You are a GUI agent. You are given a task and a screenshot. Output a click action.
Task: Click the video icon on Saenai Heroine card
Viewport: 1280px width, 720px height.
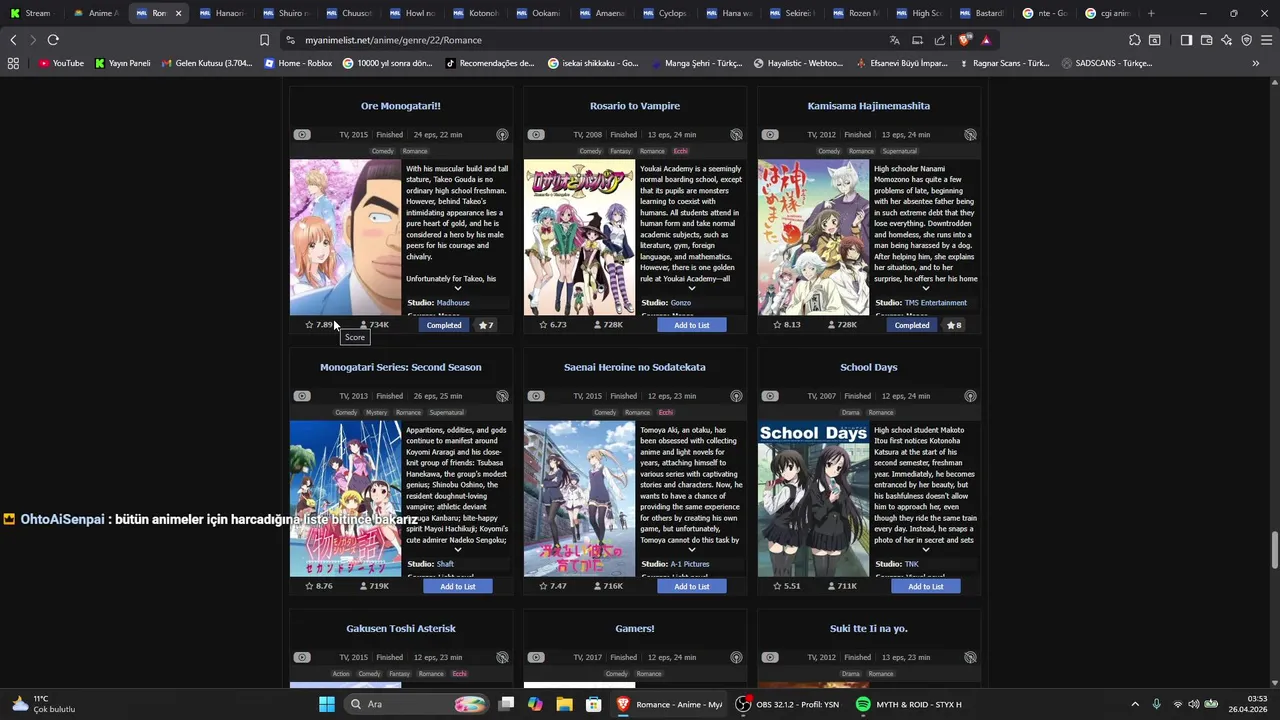click(x=536, y=396)
